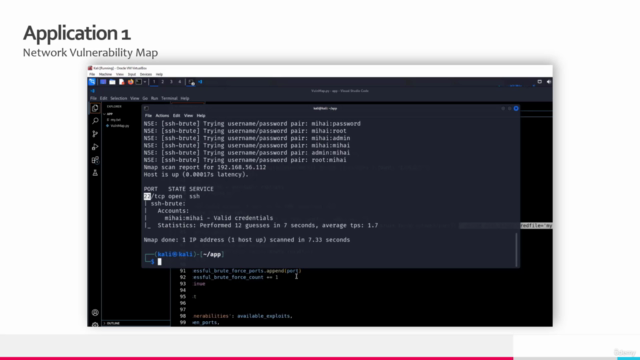
Task: Close the terminal window with blue button
Action: pyautogui.click(x=516, y=109)
